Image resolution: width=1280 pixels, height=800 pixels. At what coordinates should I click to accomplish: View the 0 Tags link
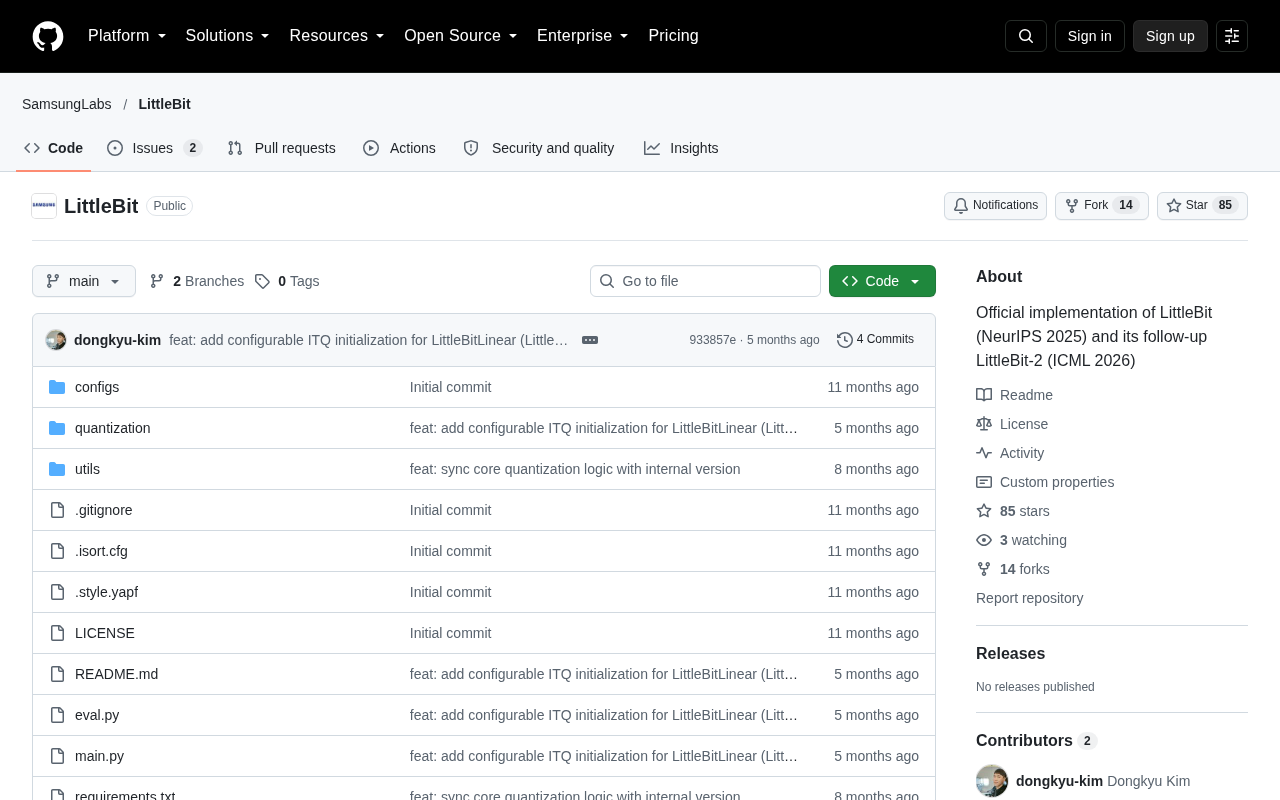pos(287,281)
